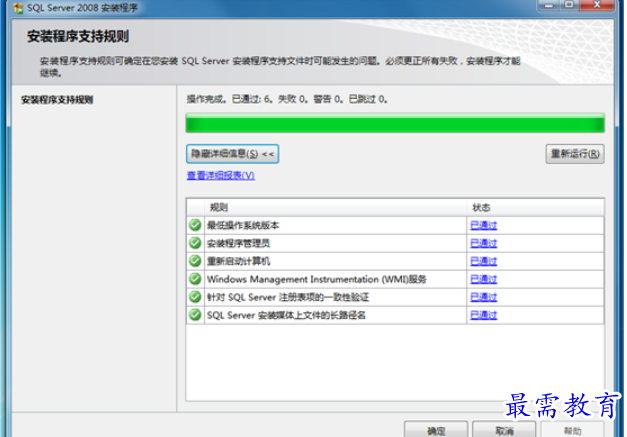The width and height of the screenshot is (627, 437).
Task: Click the 帮助 button
Action: tap(572, 430)
